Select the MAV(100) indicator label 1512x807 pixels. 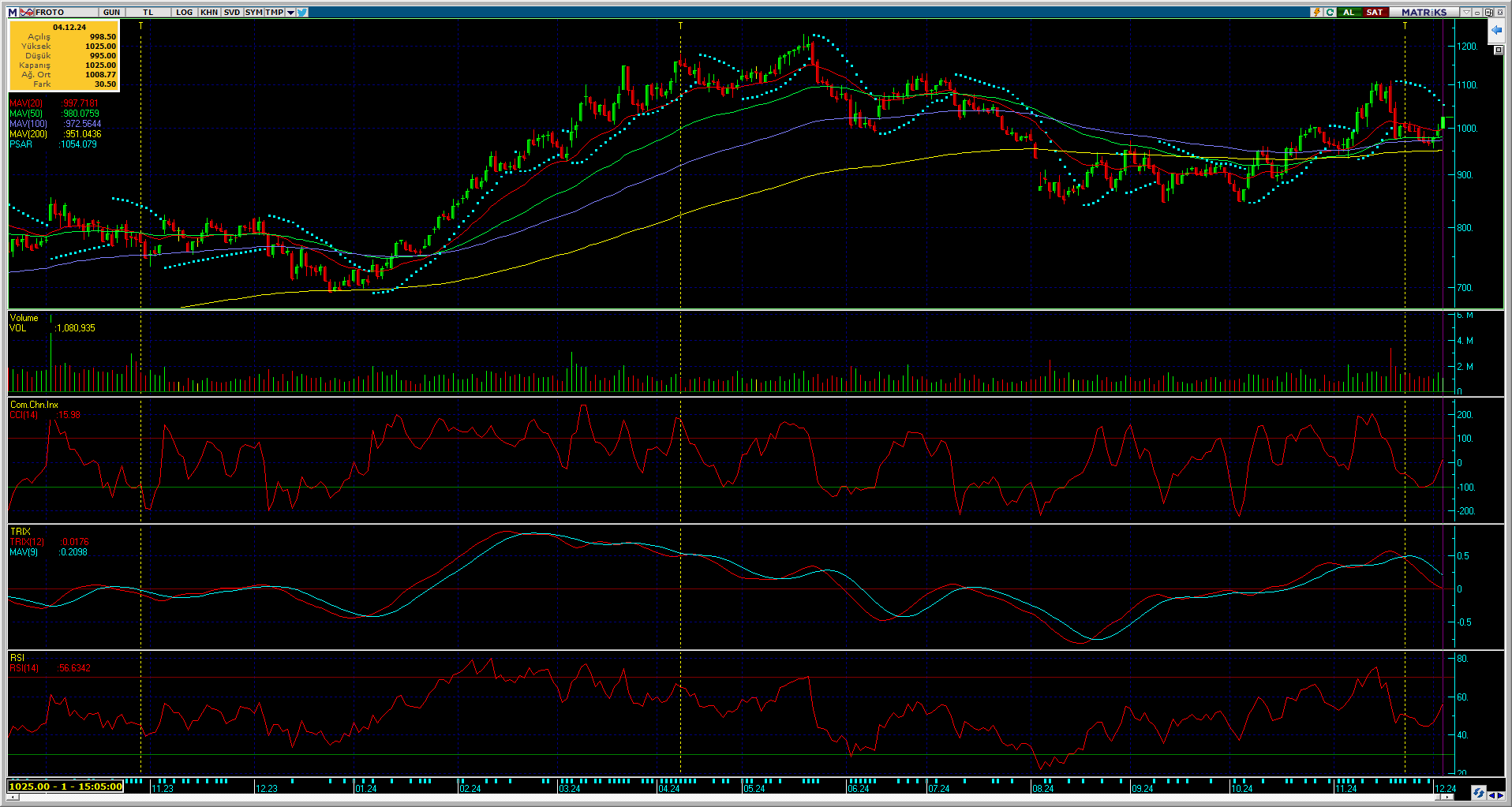28,124
